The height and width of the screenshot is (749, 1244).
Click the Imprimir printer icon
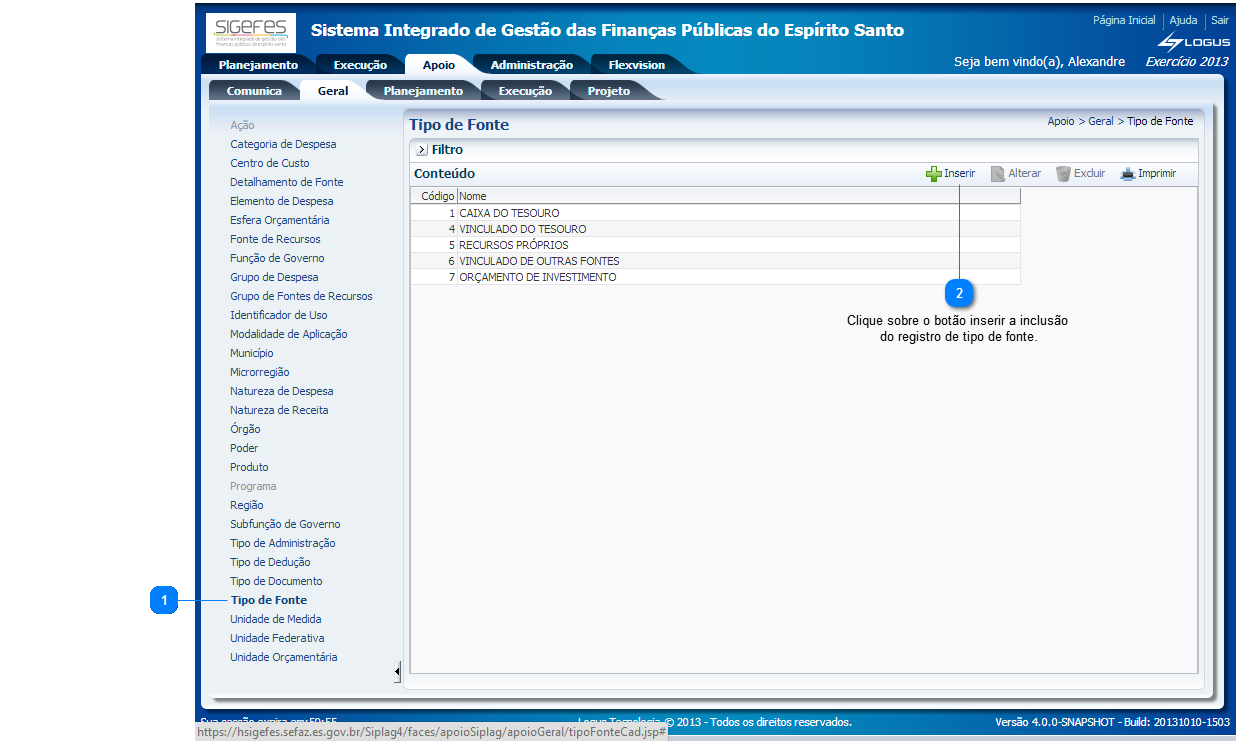point(1128,174)
